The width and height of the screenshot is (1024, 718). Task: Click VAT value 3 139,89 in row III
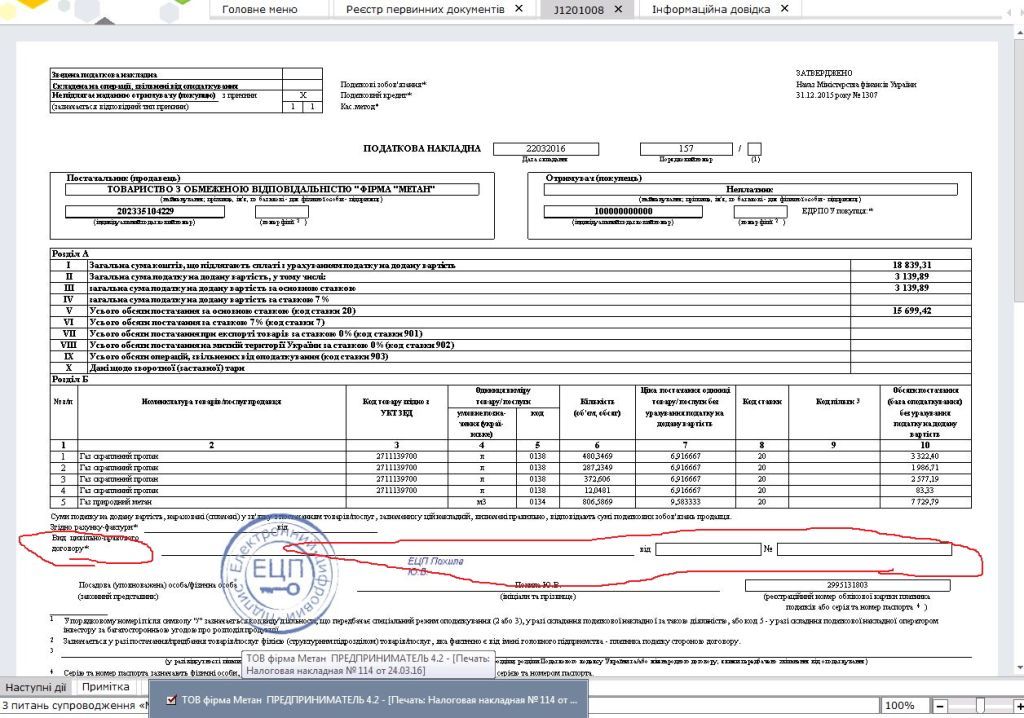(x=911, y=288)
